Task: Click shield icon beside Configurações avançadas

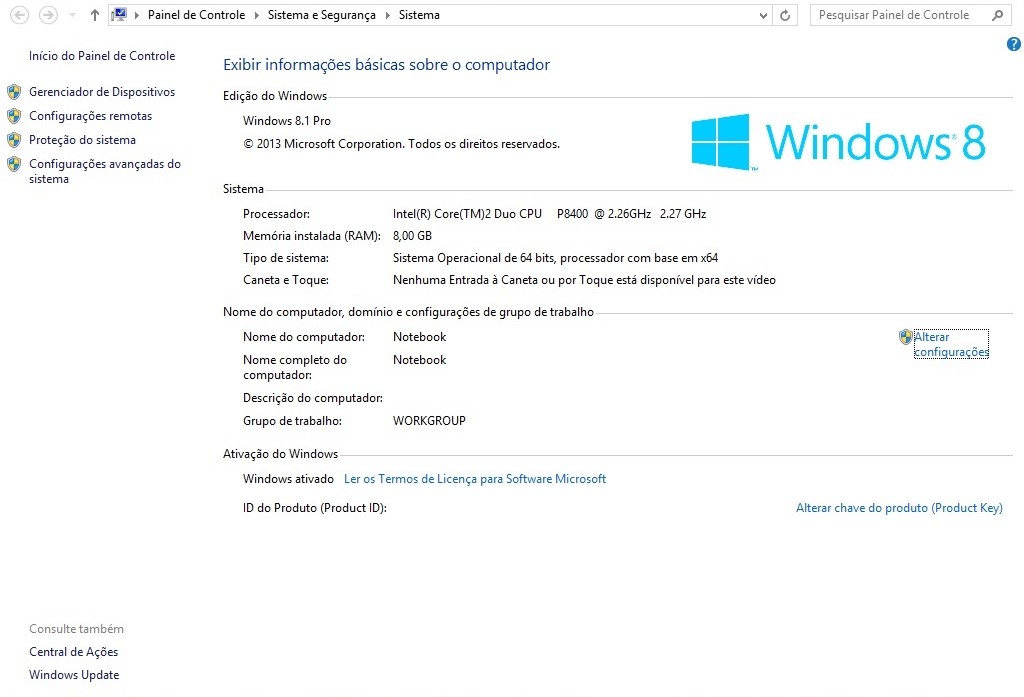Action: coord(14,164)
